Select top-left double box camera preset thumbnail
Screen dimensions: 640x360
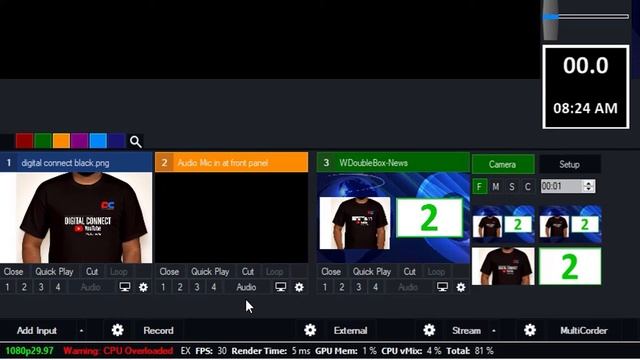click(x=503, y=224)
